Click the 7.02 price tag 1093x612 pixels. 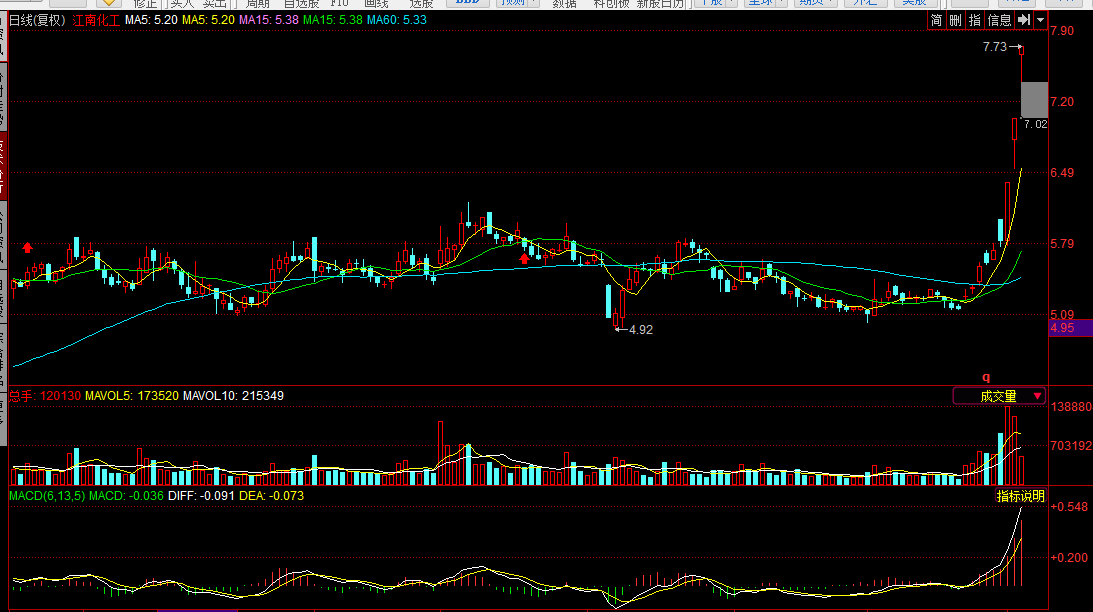point(1035,124)
